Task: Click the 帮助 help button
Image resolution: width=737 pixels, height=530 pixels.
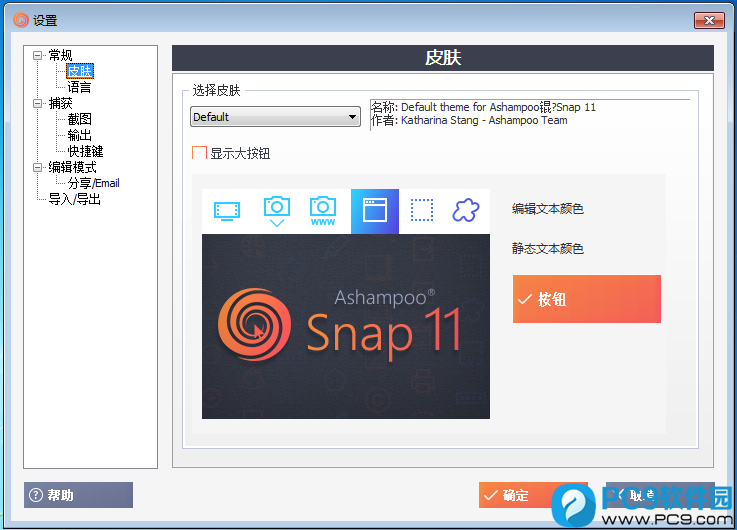Action: pos(78,495)
